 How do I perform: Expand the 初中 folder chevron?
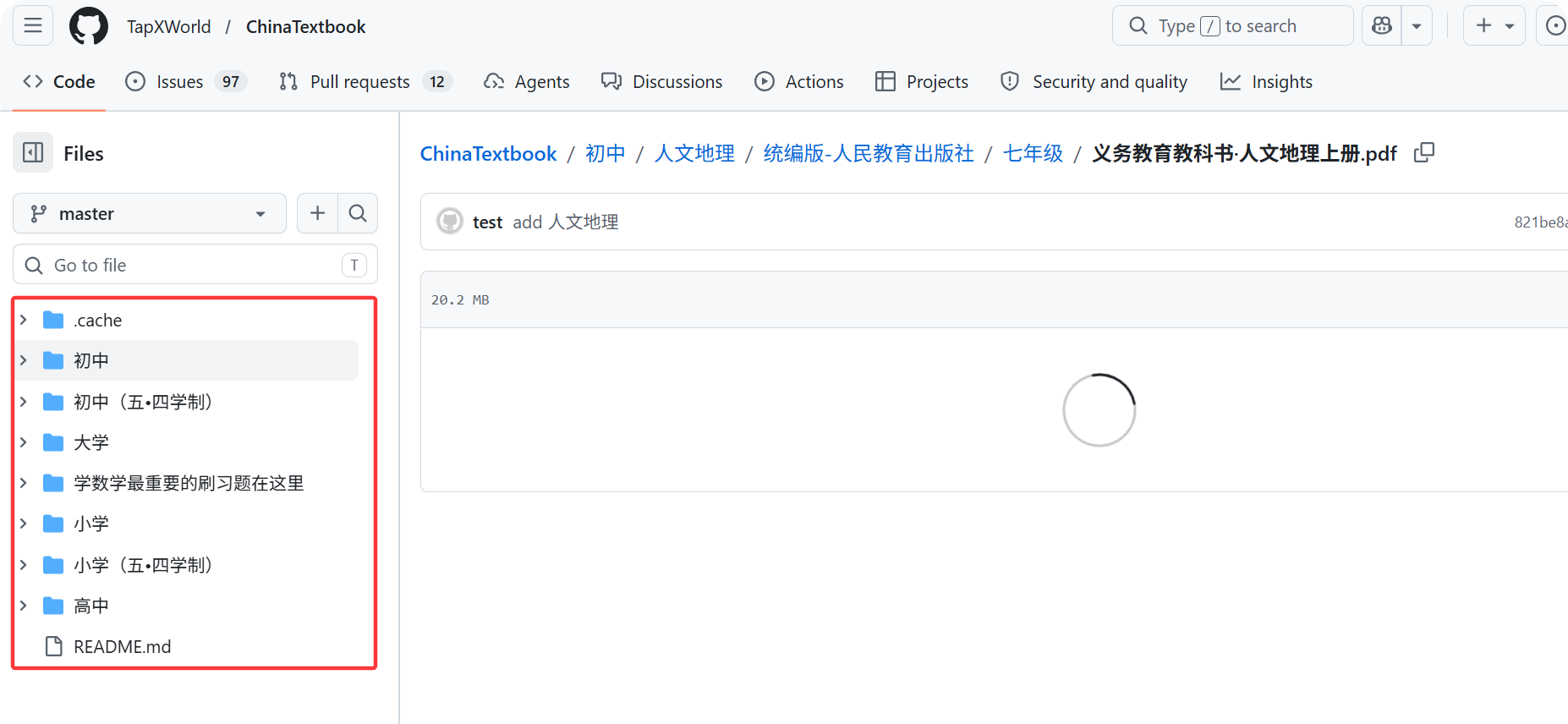click(x=24, y=360)
